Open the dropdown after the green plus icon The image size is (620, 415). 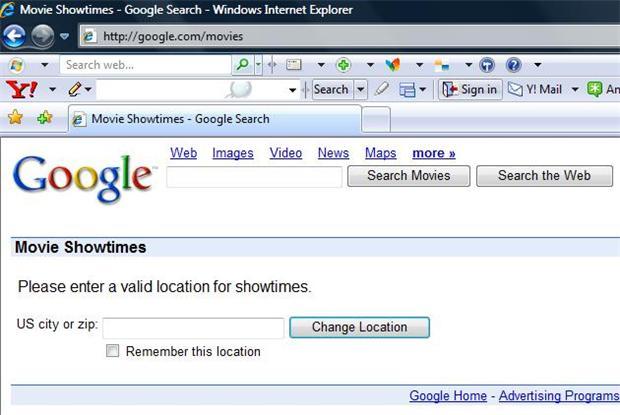(370, 65)
